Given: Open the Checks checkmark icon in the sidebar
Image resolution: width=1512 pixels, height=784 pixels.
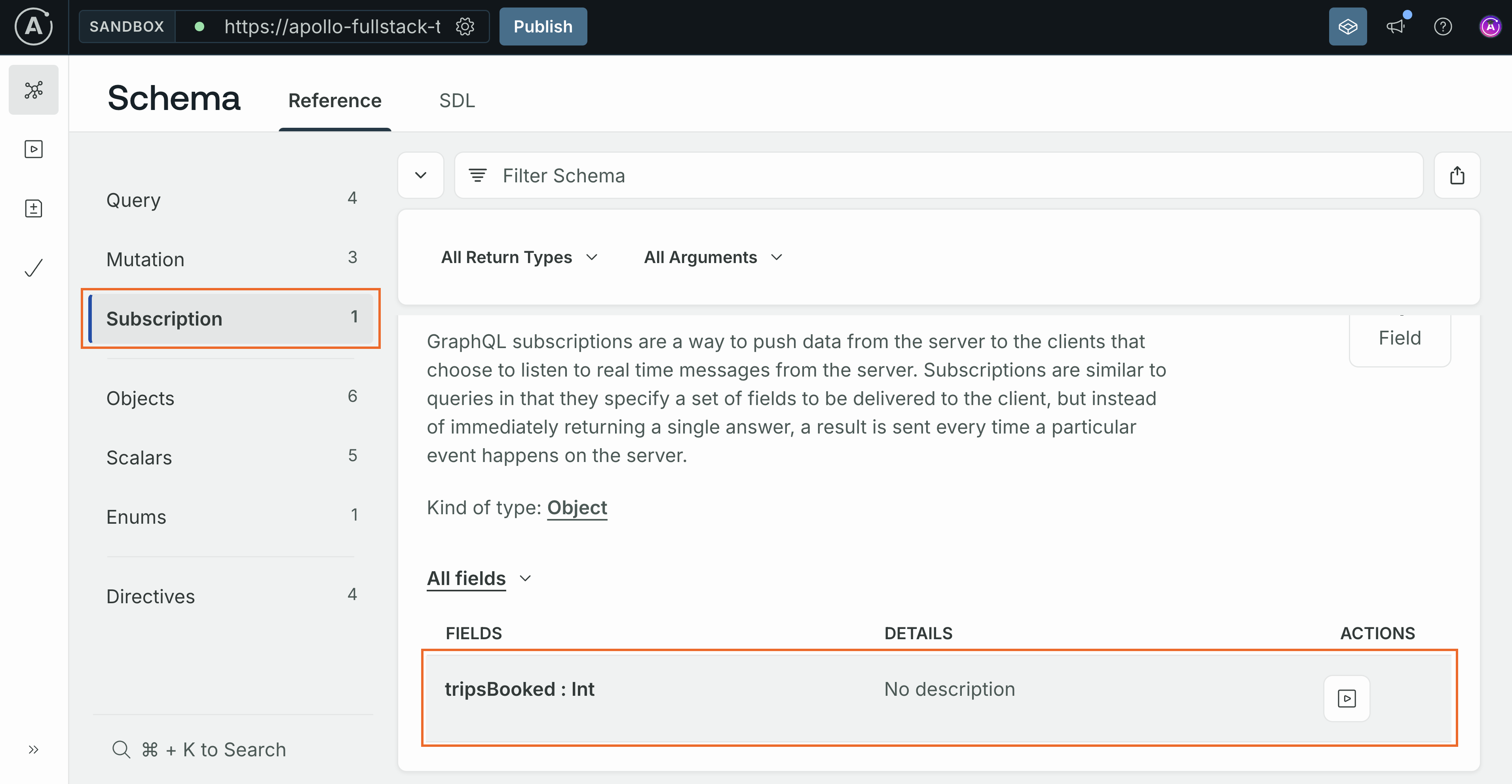Looking at the screenshot, I should point(34,267).
